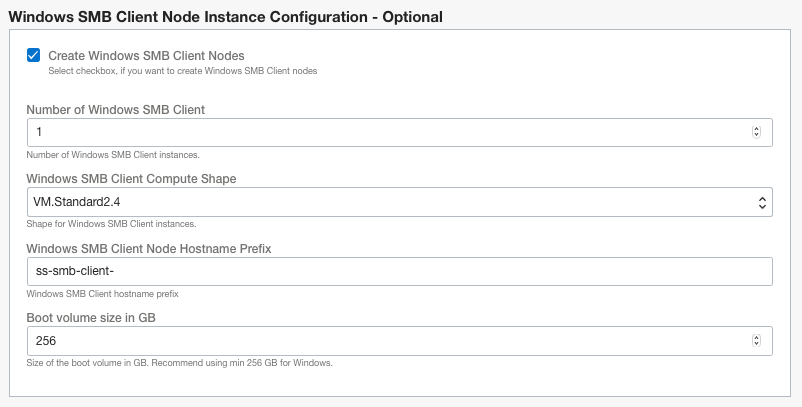Click the "Windows SMB Client Compute Shape" label

click(x=131, y=179)
